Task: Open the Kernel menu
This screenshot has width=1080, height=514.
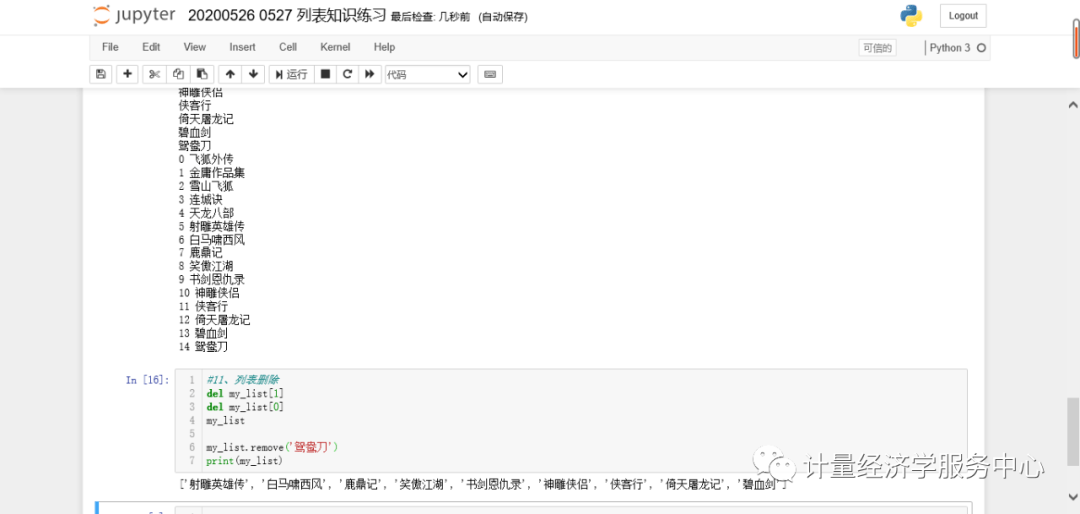Action: (x=335, y=47)
